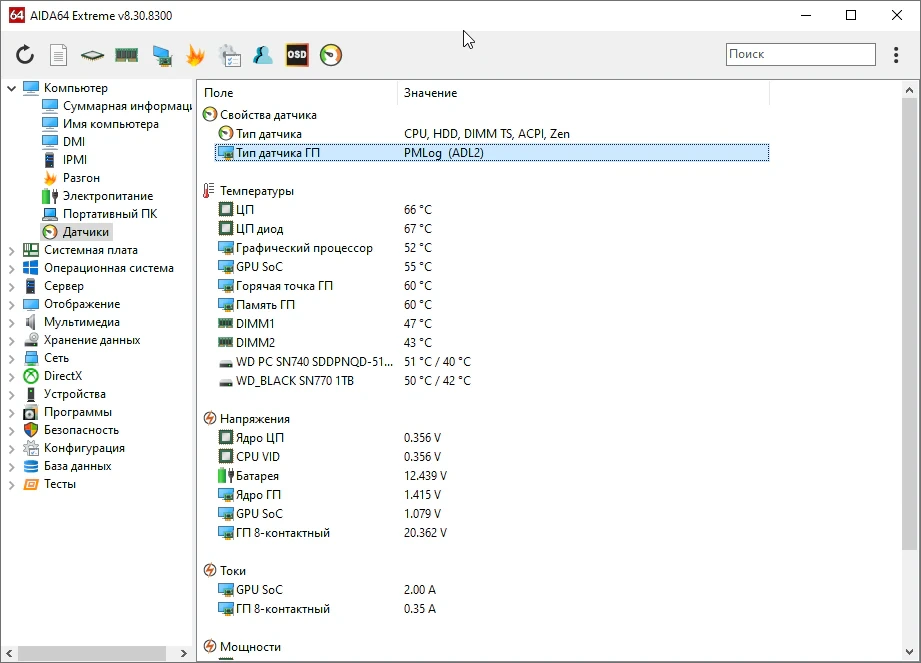Select the Разгон tree item

tap(81, 178)
